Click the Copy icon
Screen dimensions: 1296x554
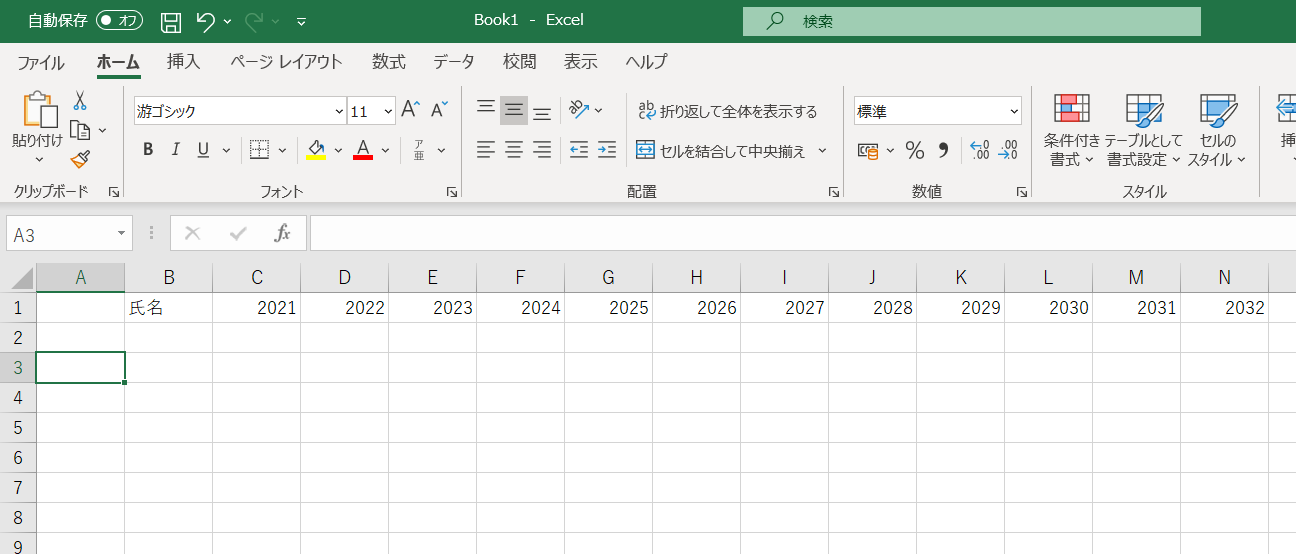point(81,130)
